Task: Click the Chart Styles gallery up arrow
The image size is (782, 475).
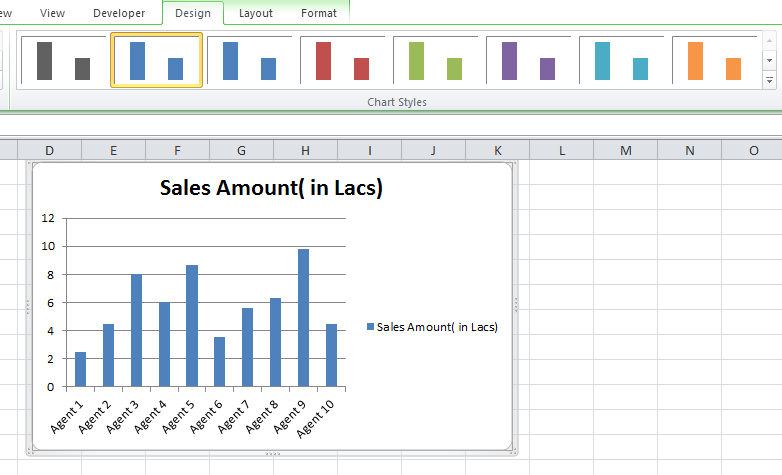Action: pyautogui.click(x=769, y=41)
